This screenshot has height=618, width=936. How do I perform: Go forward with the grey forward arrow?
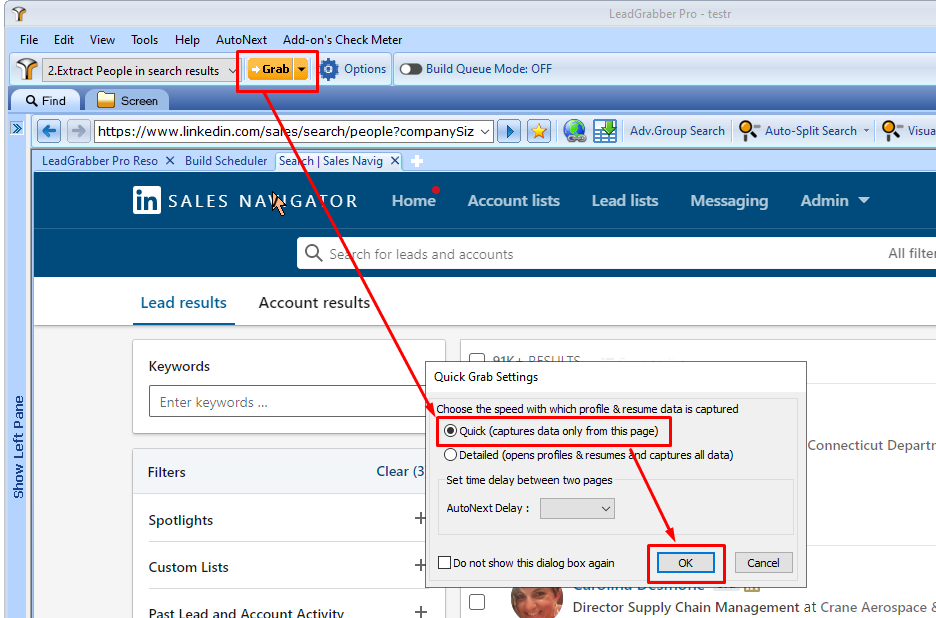(x=78, y=131)
